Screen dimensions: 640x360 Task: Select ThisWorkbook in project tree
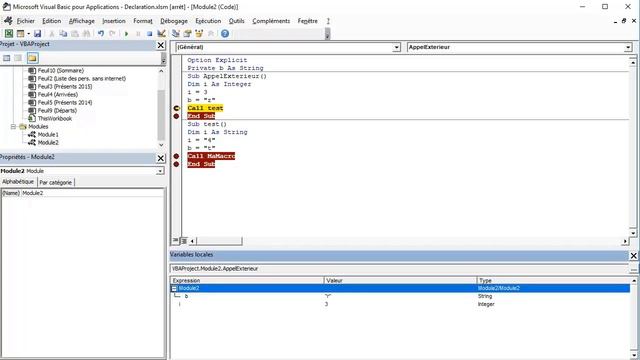point(55,118)
